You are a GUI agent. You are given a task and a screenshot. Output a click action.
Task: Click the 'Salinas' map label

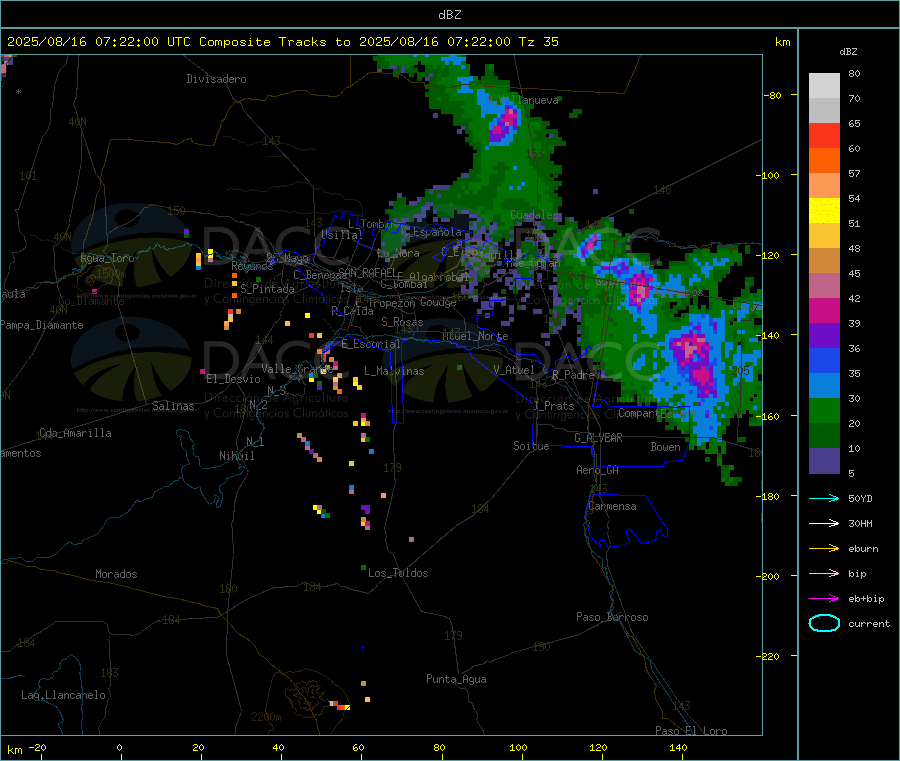[173, 406]
